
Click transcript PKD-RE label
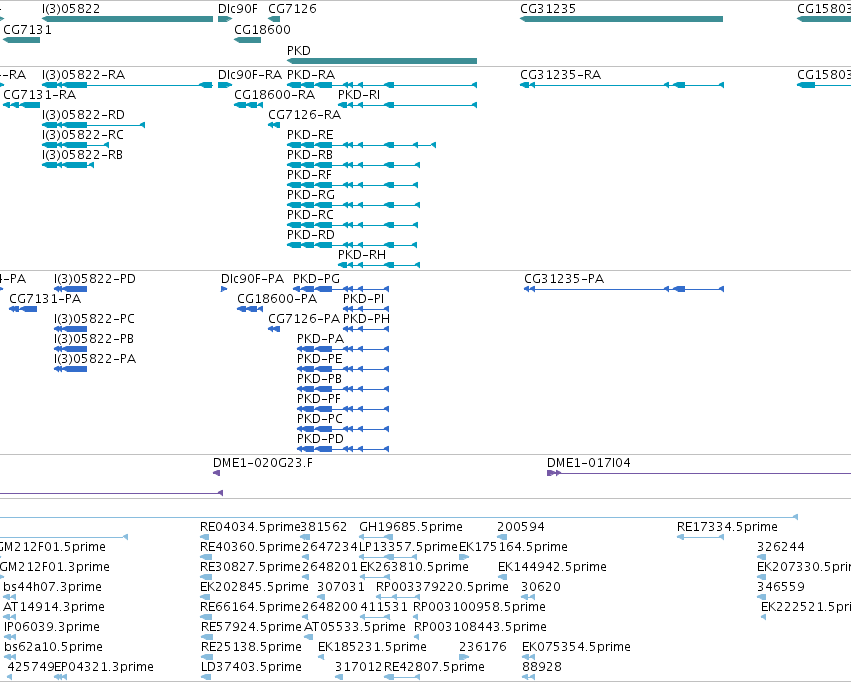[310, 135]
